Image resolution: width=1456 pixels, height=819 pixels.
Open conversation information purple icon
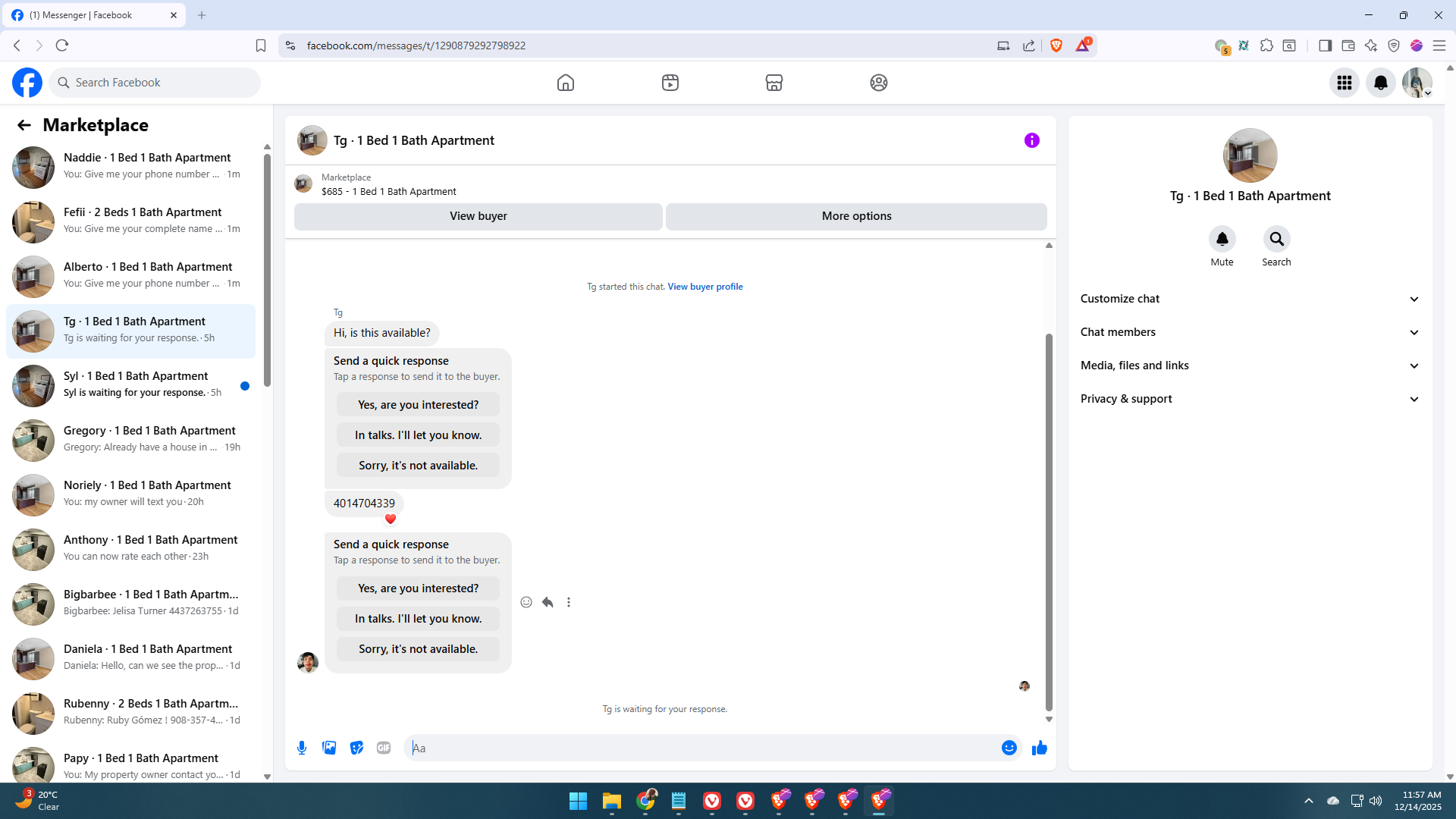tap(1031, 140)
